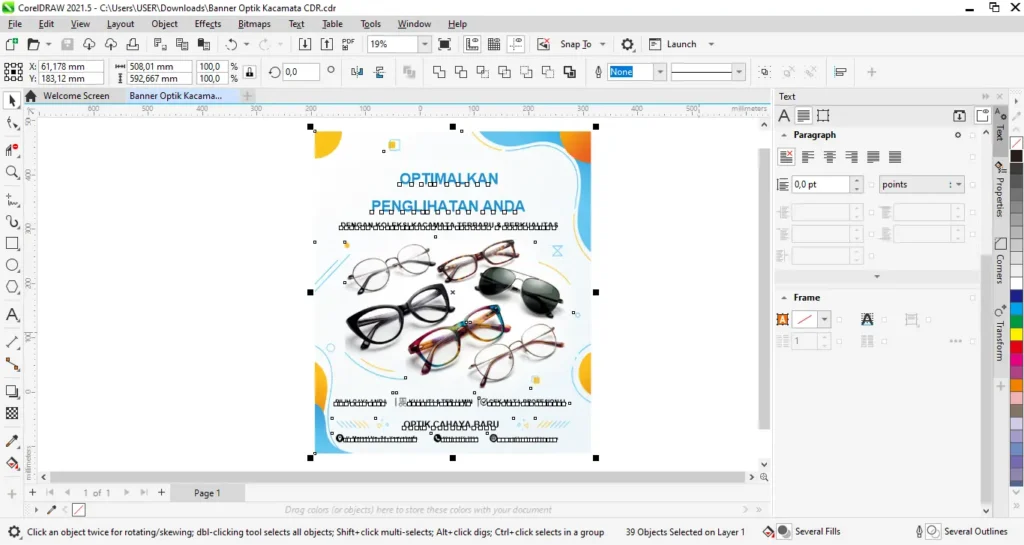Click the rotation angle field
Screen dimensions: 1024x545
301,72
